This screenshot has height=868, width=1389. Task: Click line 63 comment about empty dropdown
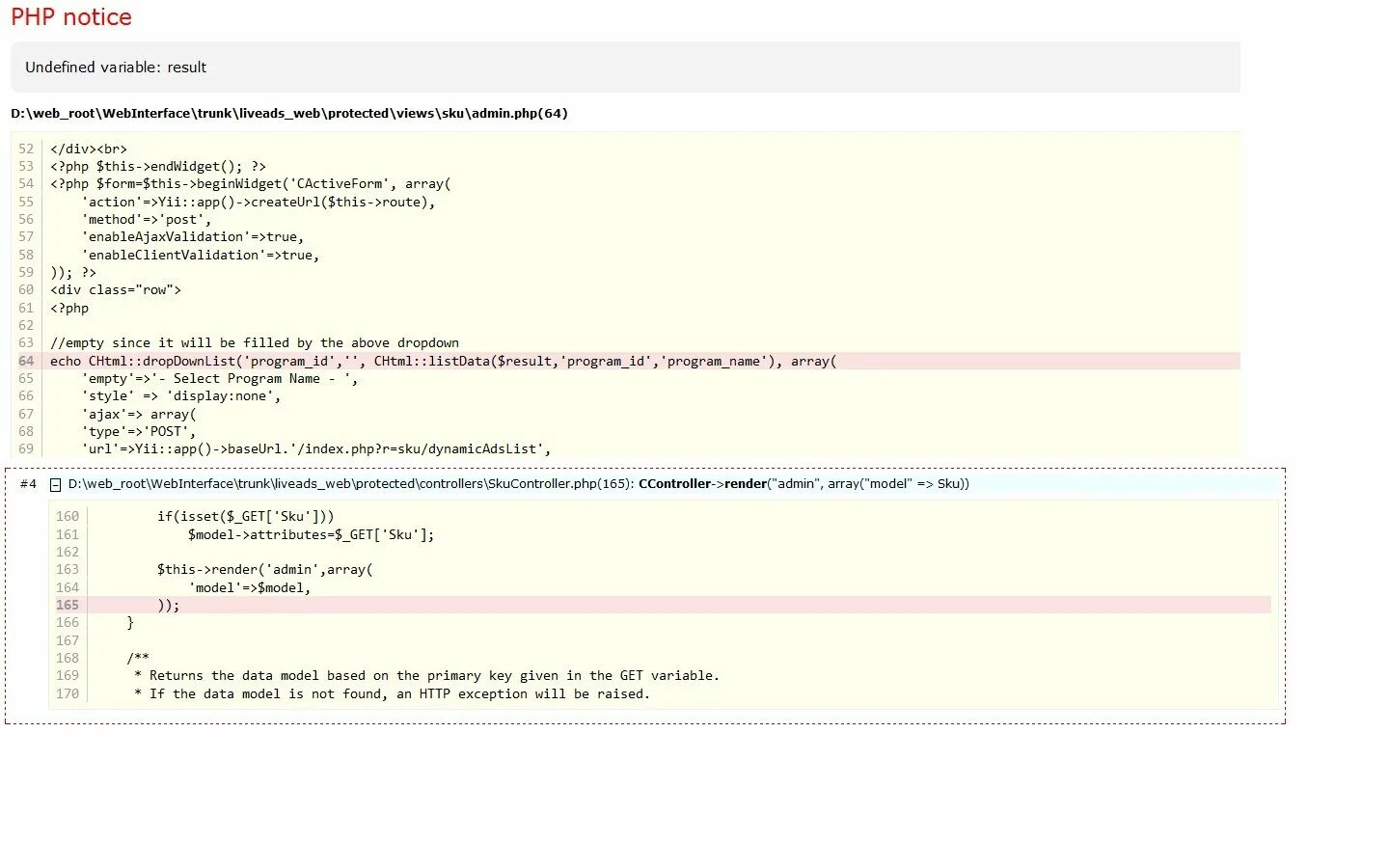[x=255, y=343]
